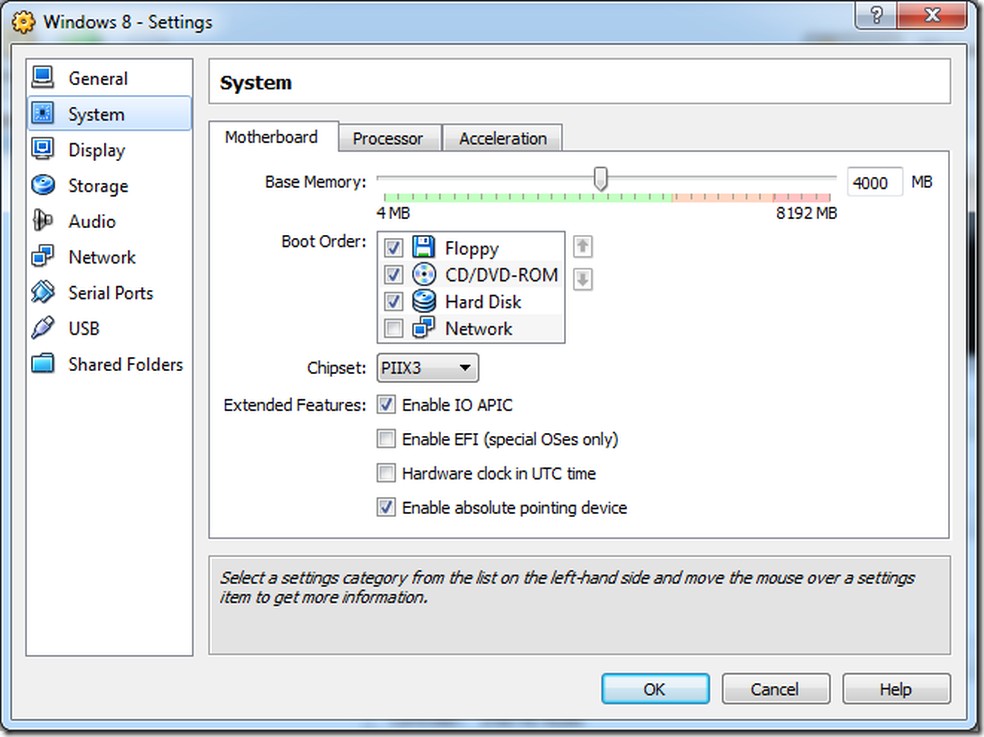Click the CD/DVD-ROM disc icon in boot order
This screenshot has width=984, height=737.
click(x=424, y=274)
